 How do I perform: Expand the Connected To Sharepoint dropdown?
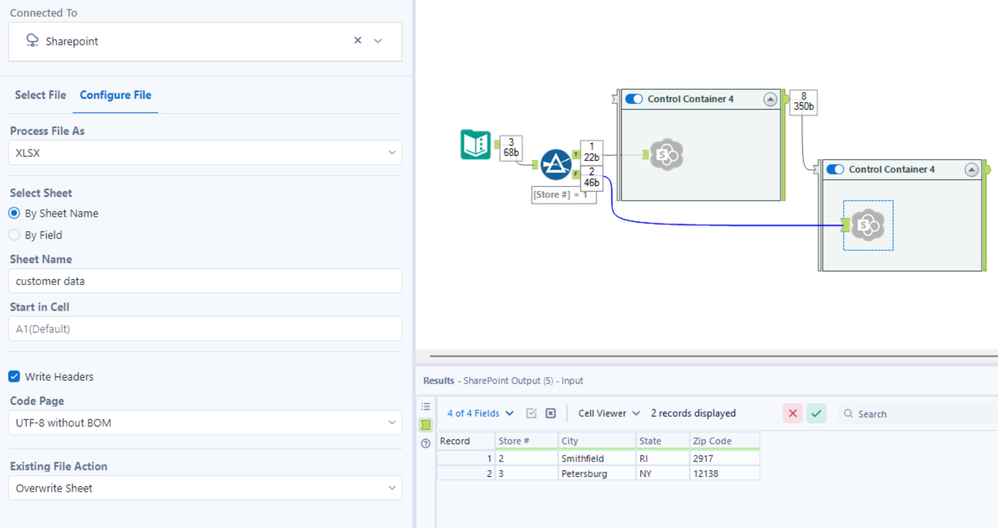tap(378, 41)
